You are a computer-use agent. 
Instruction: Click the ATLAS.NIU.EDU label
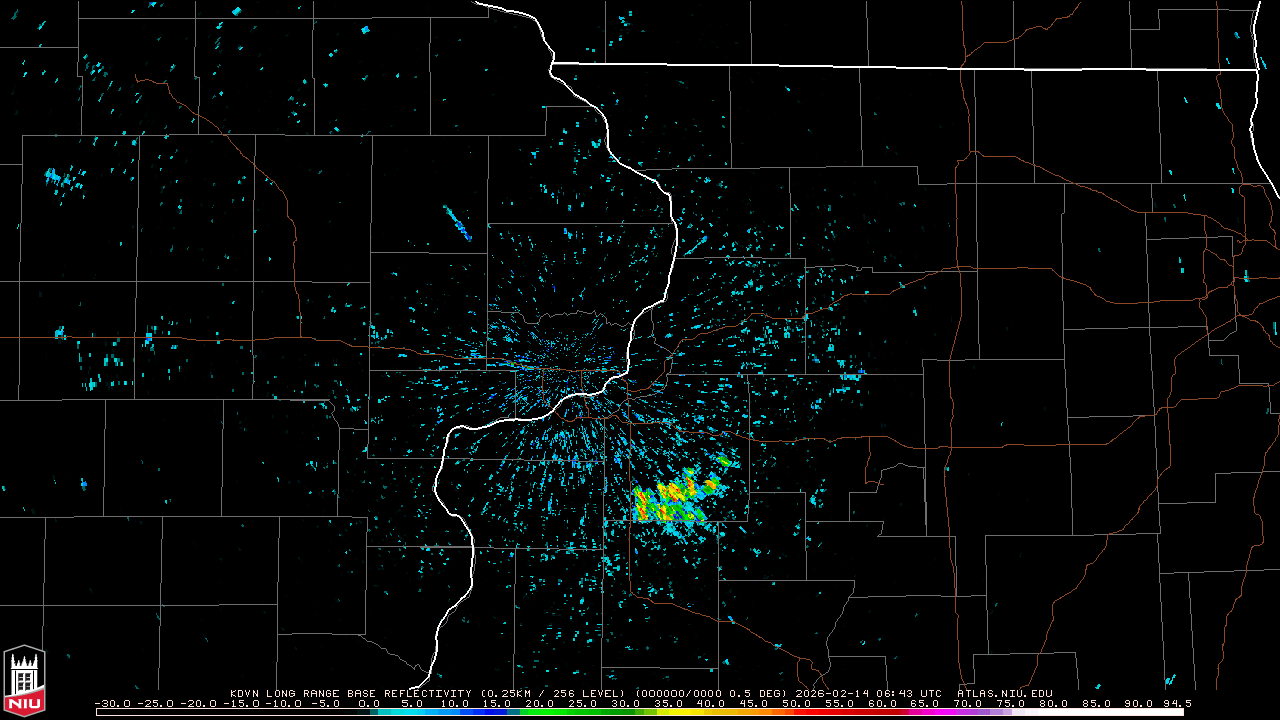point(1004,693)
